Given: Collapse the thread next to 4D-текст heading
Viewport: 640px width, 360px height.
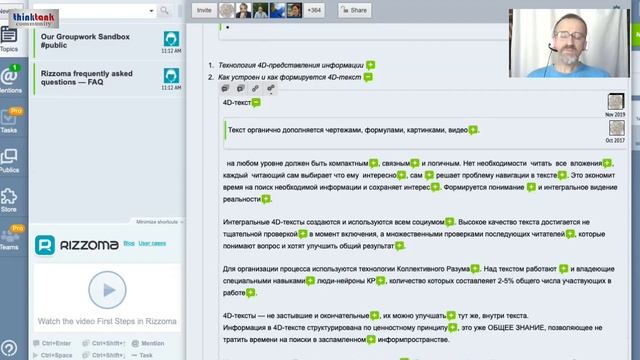Looking at the screenshot, I should [x=256, y=102].
